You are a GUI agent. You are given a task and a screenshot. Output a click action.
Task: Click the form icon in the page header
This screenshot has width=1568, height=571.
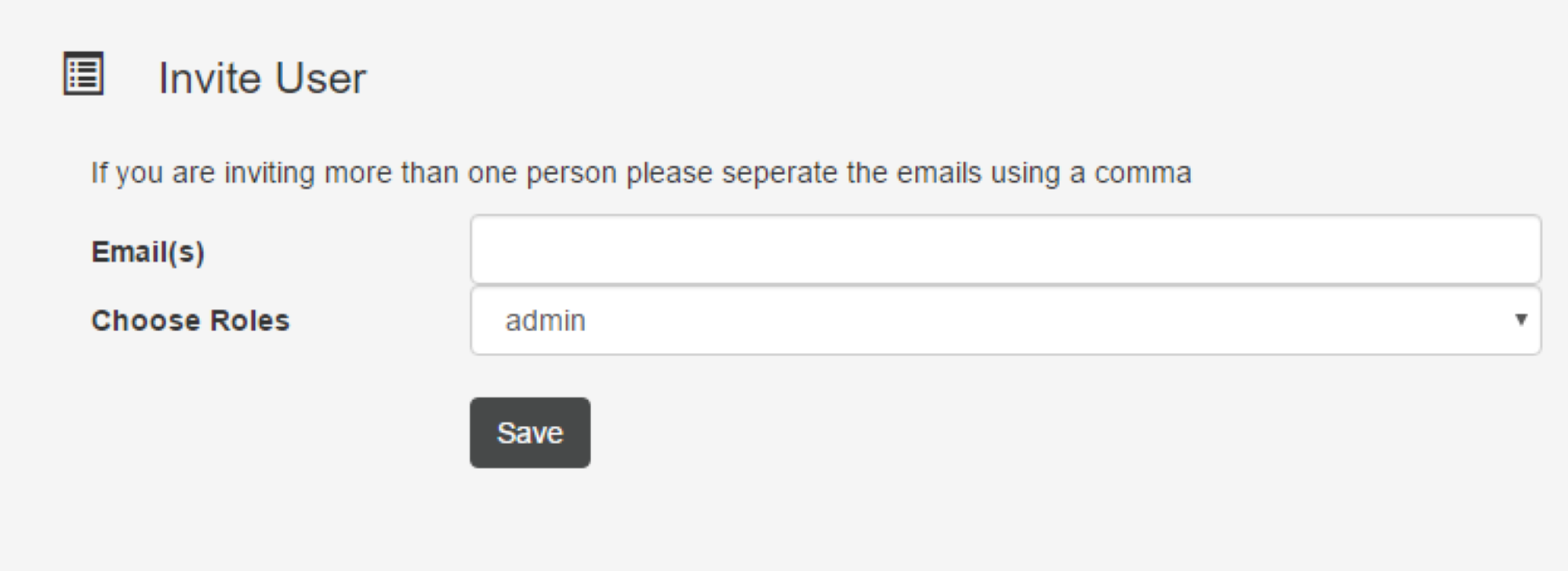(x=83, y=74)
